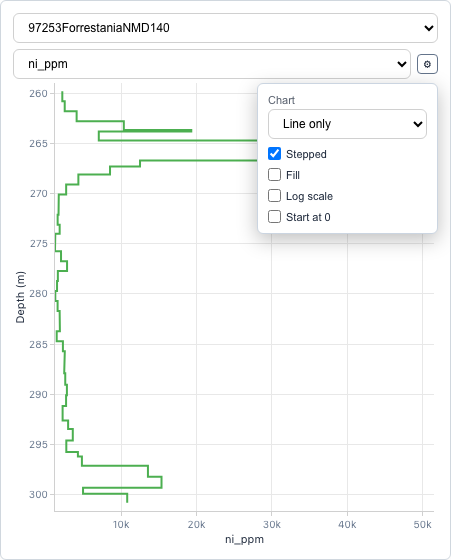
Task: Open the chart settings gear icon
Action: coord(427,64)
